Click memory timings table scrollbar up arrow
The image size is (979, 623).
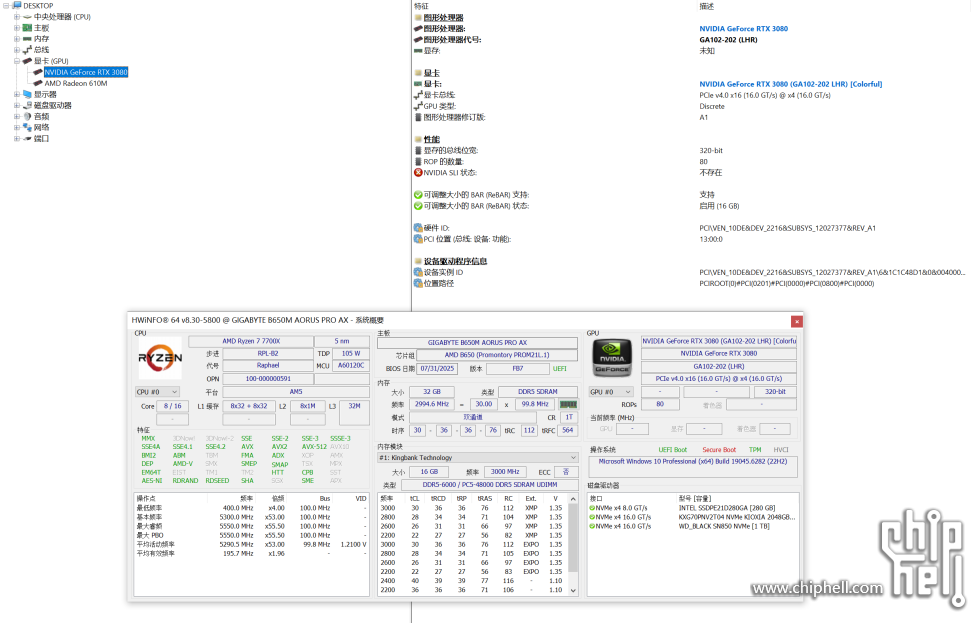coord(573,499)
